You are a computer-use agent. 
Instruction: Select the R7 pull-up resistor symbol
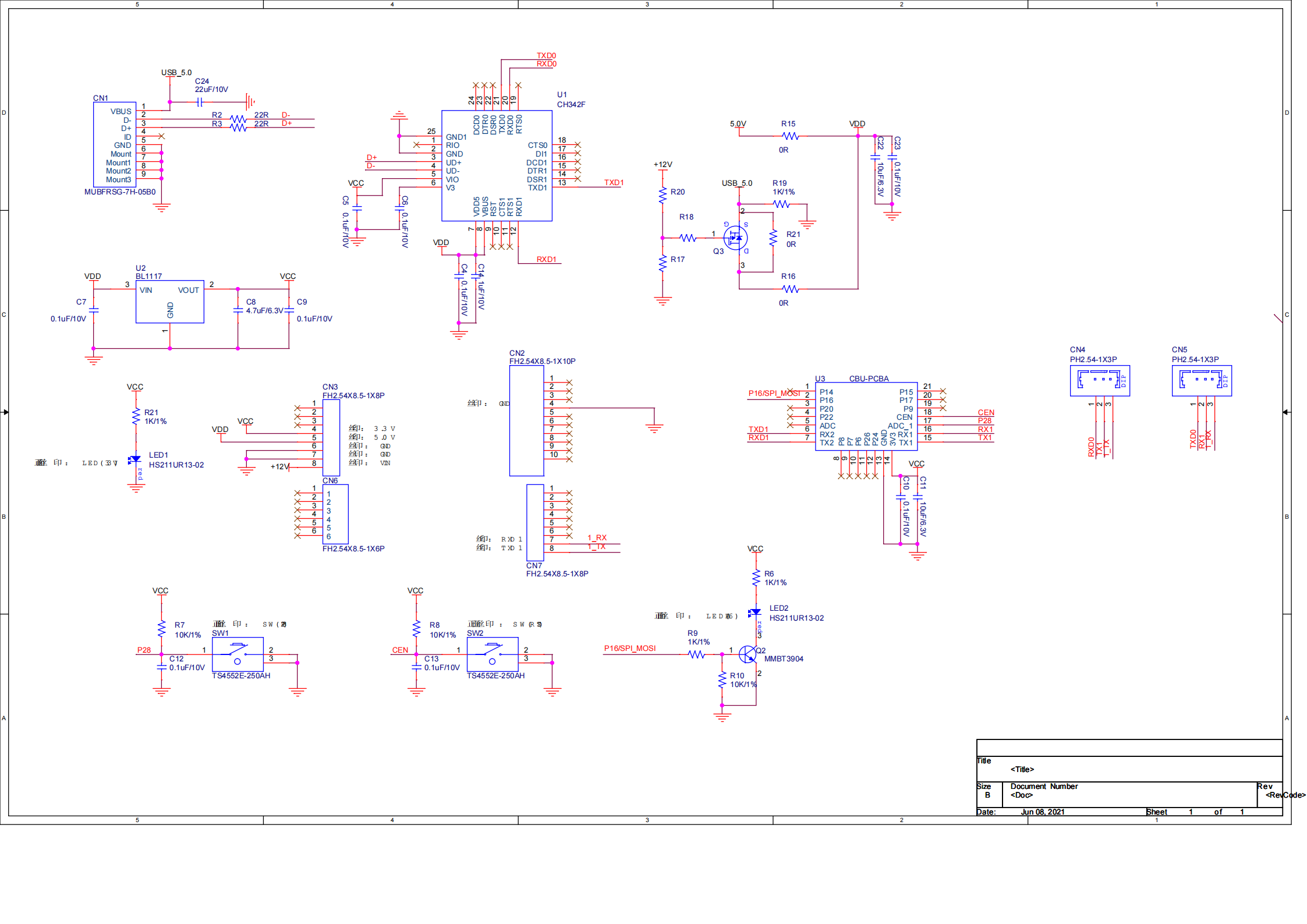click(161, 629)
